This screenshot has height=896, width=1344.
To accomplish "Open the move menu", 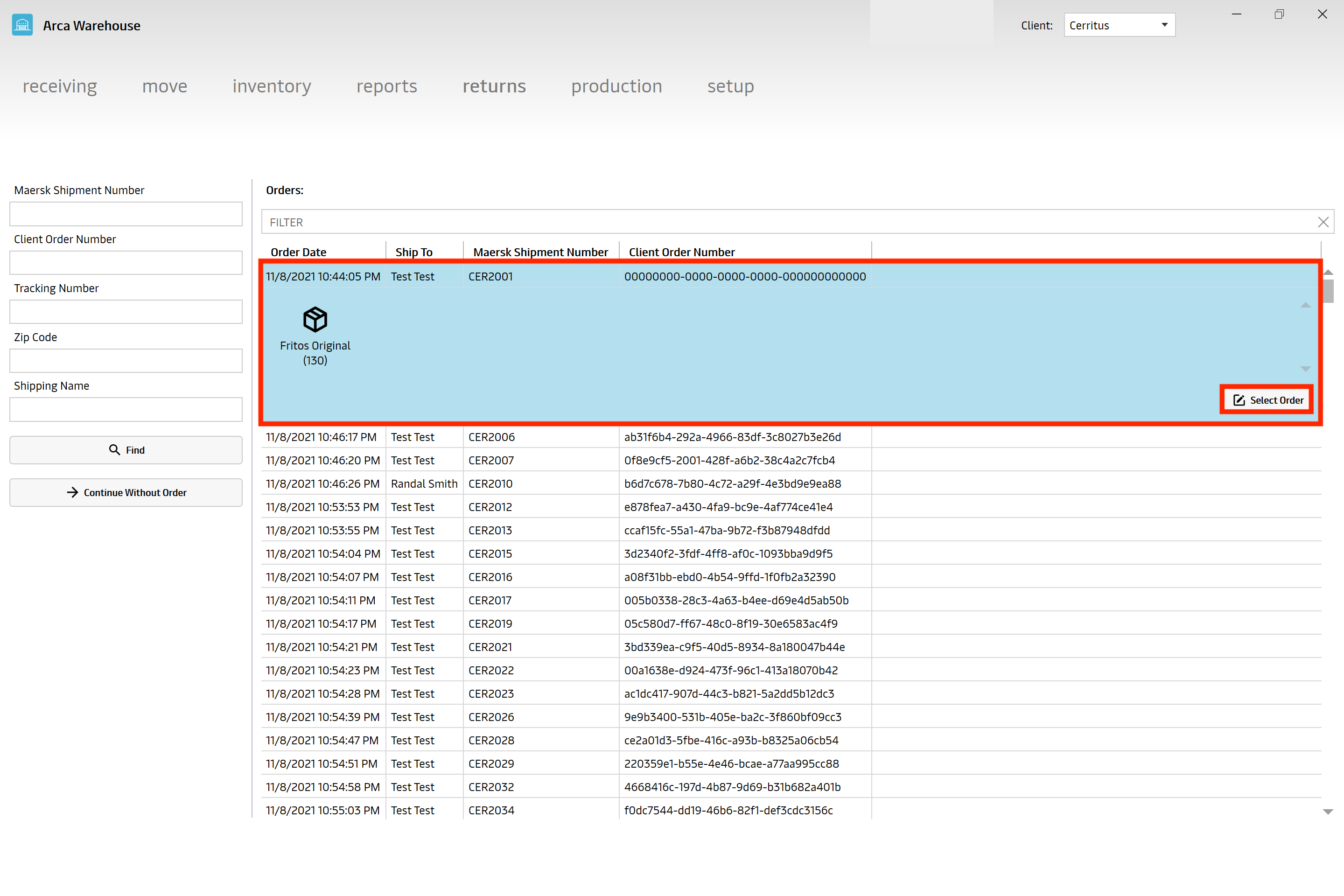I will click(x=165, y=86).
